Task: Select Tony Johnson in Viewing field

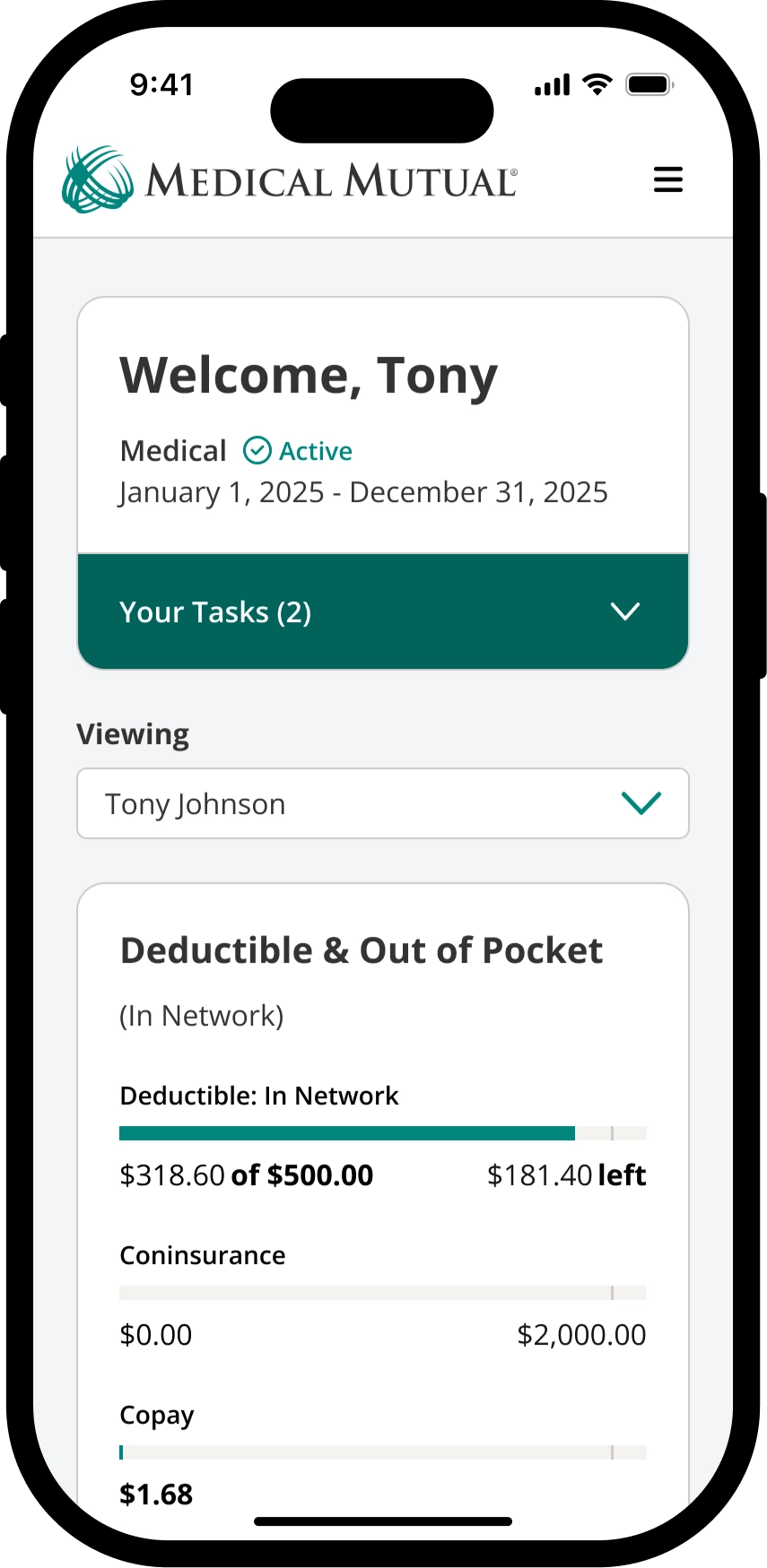Action: coord(196,804)
